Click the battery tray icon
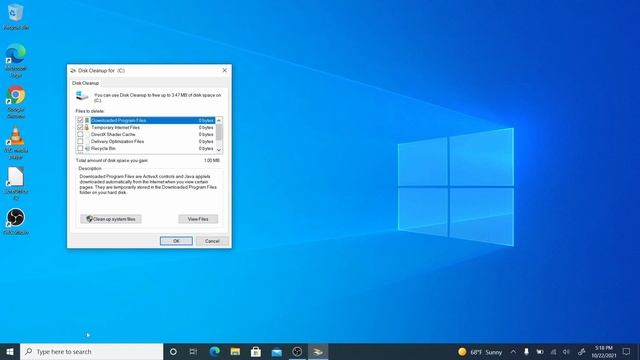The height and width of the screenshot is (360, 640). [x=540, y=351]
